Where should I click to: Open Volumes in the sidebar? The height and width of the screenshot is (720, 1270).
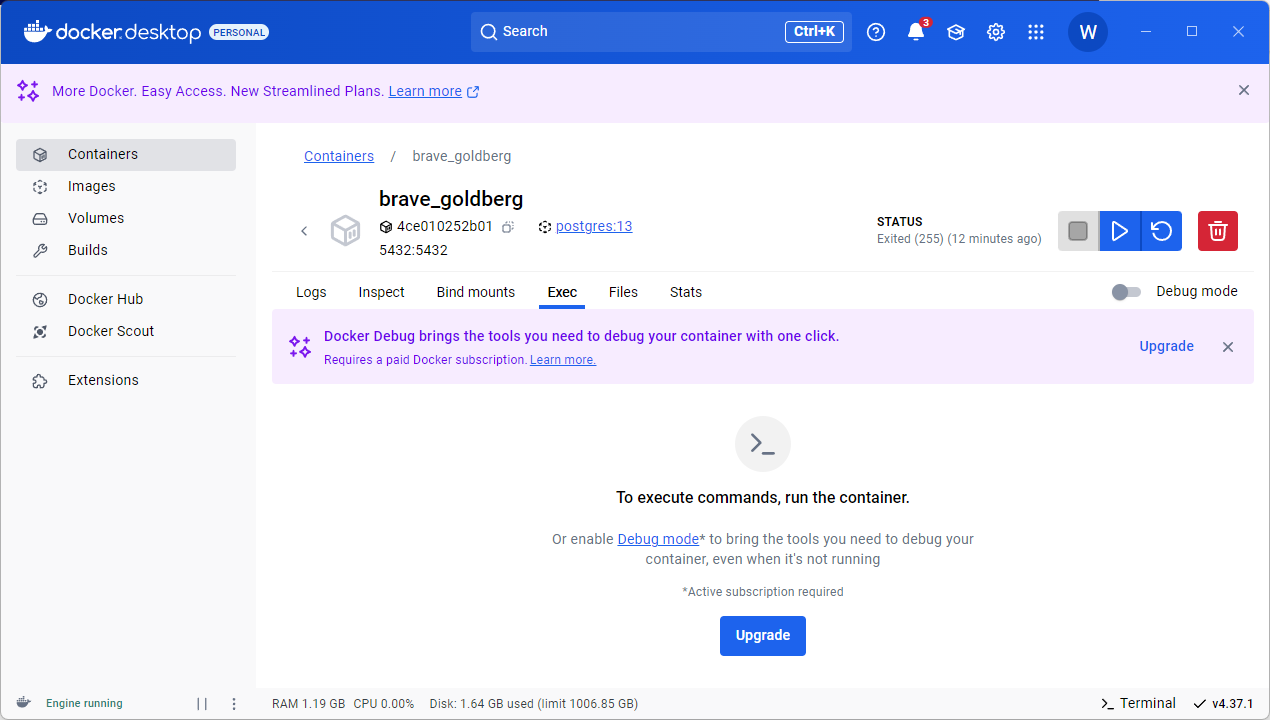pos(126,219)
